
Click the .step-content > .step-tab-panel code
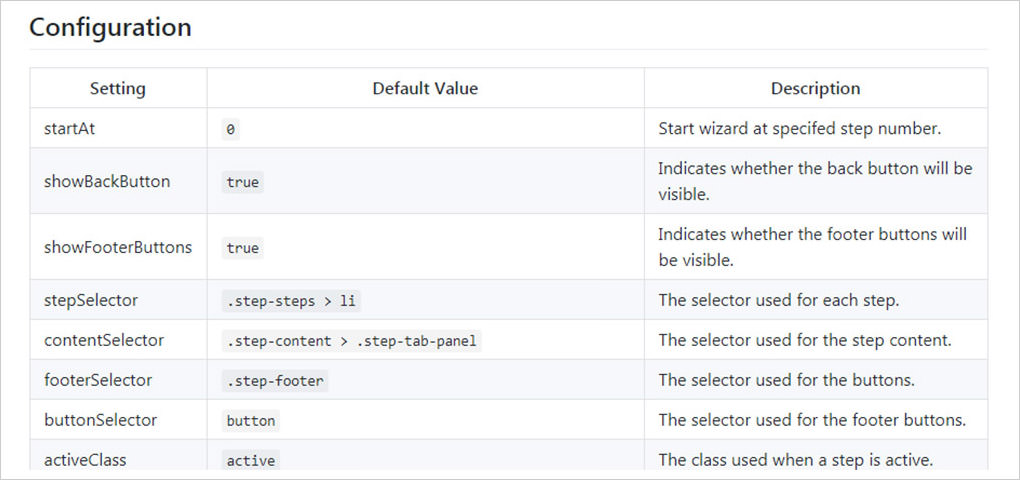coord(352,341)
